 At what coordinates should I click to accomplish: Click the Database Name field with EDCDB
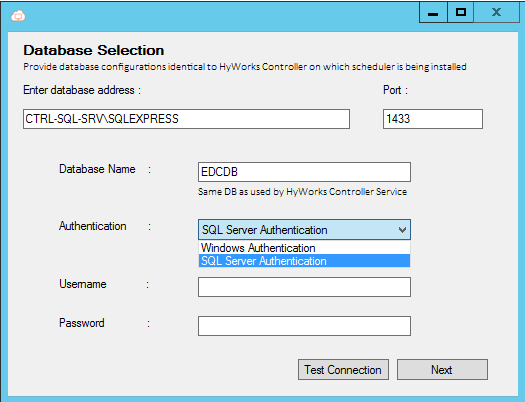pos(304,172)
